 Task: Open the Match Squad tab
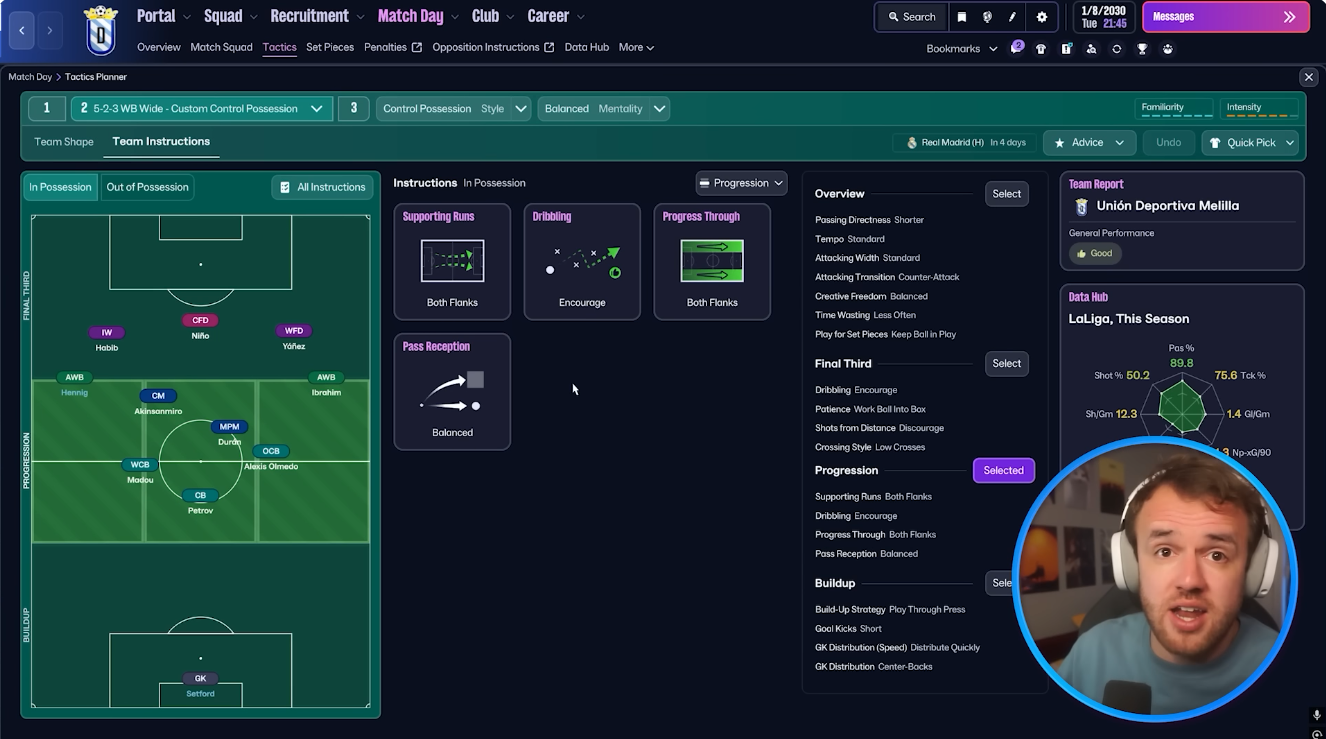point(221,47)
